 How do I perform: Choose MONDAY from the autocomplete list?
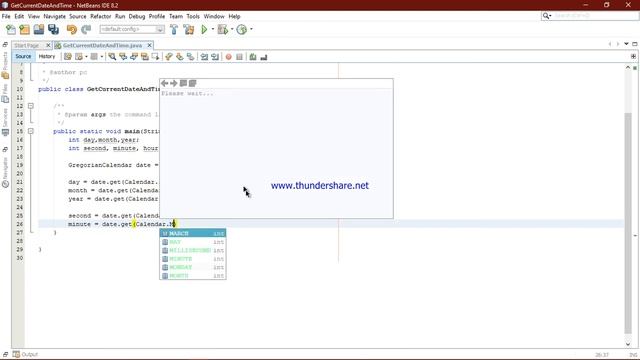(193, 267)
